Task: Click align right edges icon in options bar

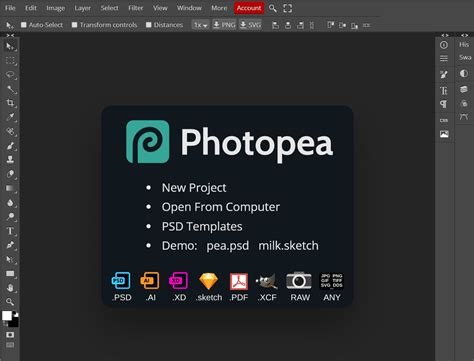Action: click(300, 25)
